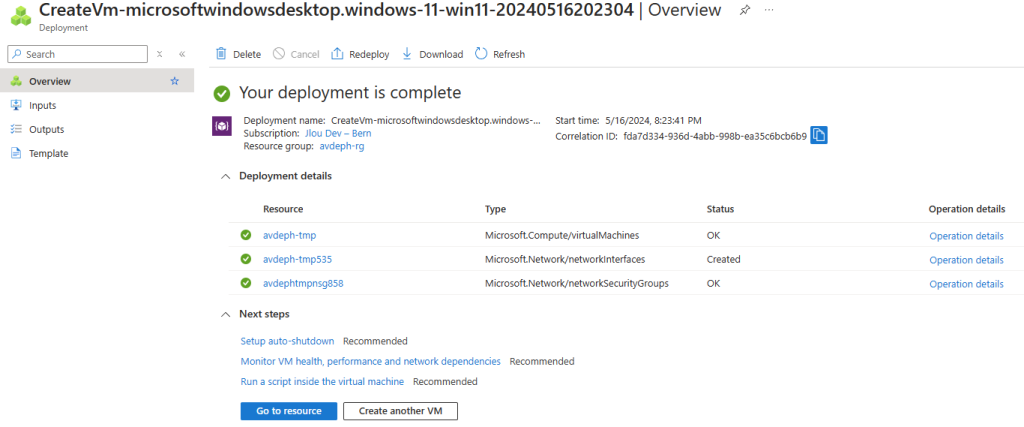Click the Download arrow icon
The height and width of the screenshot is (427, 1024).
(x=407, y=54)
